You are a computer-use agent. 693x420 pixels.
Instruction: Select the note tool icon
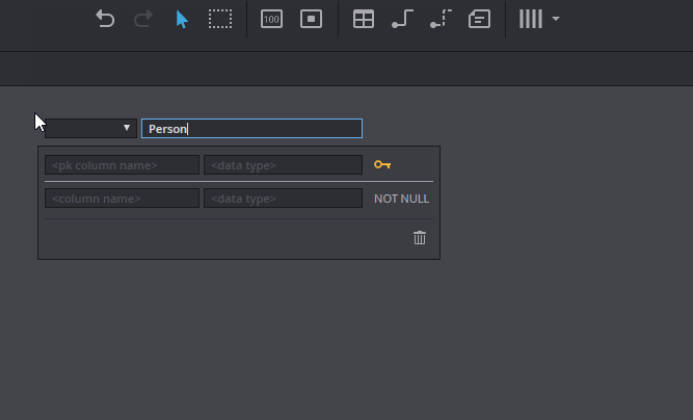coord(479,19)
